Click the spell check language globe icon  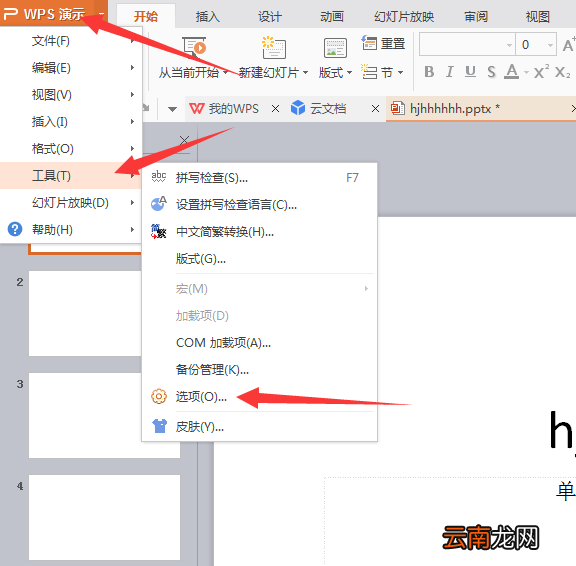click(159, 204)
